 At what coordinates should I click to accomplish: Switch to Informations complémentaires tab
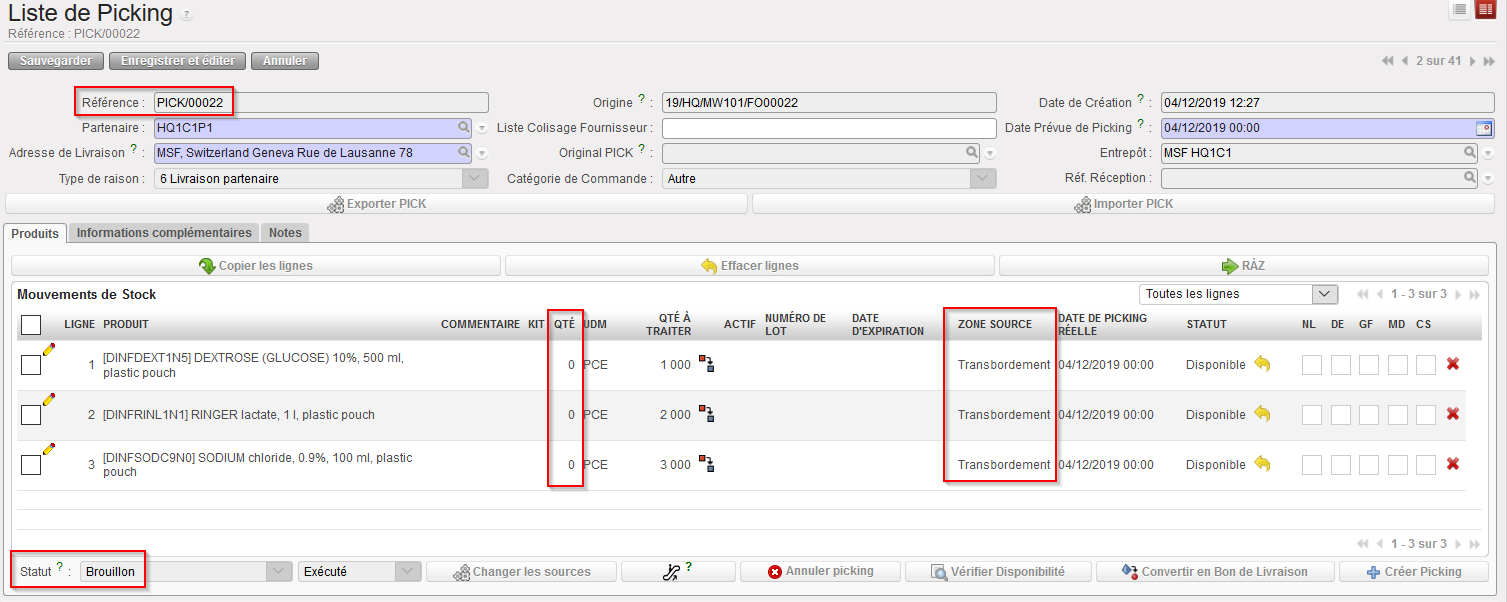pyautogui.click(x=164, y=233)
